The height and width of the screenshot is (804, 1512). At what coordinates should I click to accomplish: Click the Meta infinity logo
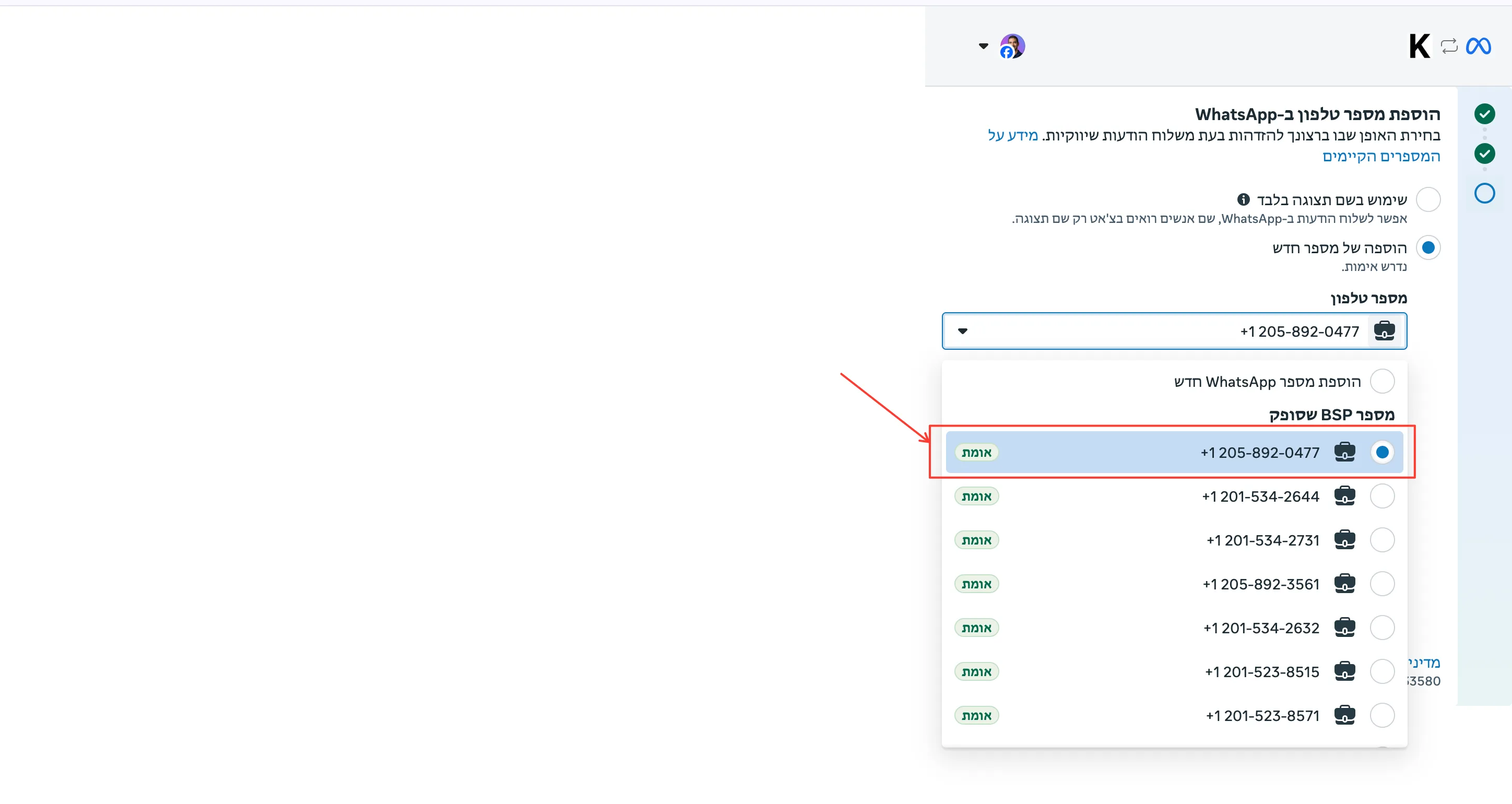(1478, 46)
